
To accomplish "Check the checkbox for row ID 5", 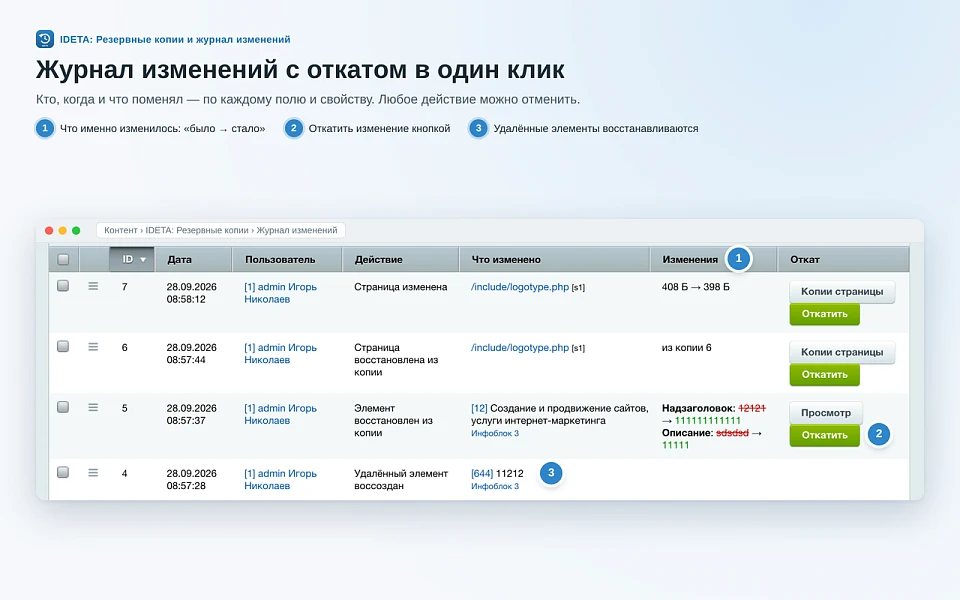I will (x=63, y=407).
